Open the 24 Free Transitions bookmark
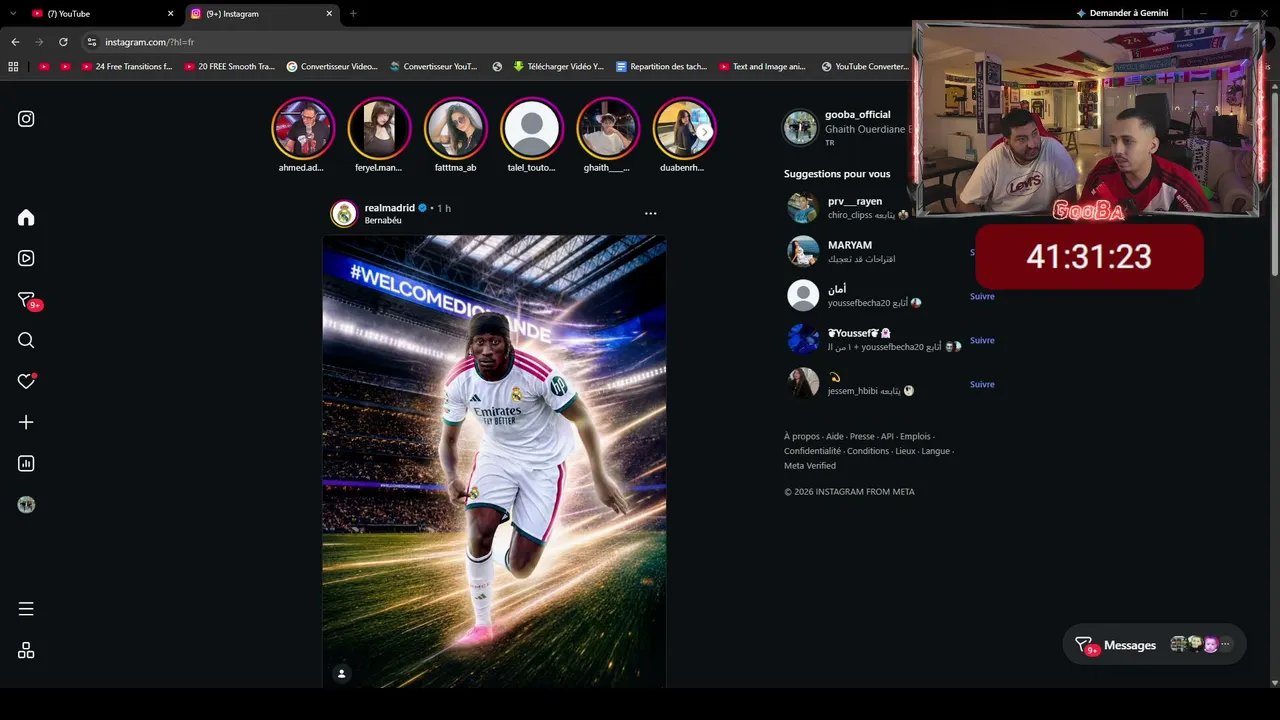This screenshot has height=720, width=1280. [127, 67]
